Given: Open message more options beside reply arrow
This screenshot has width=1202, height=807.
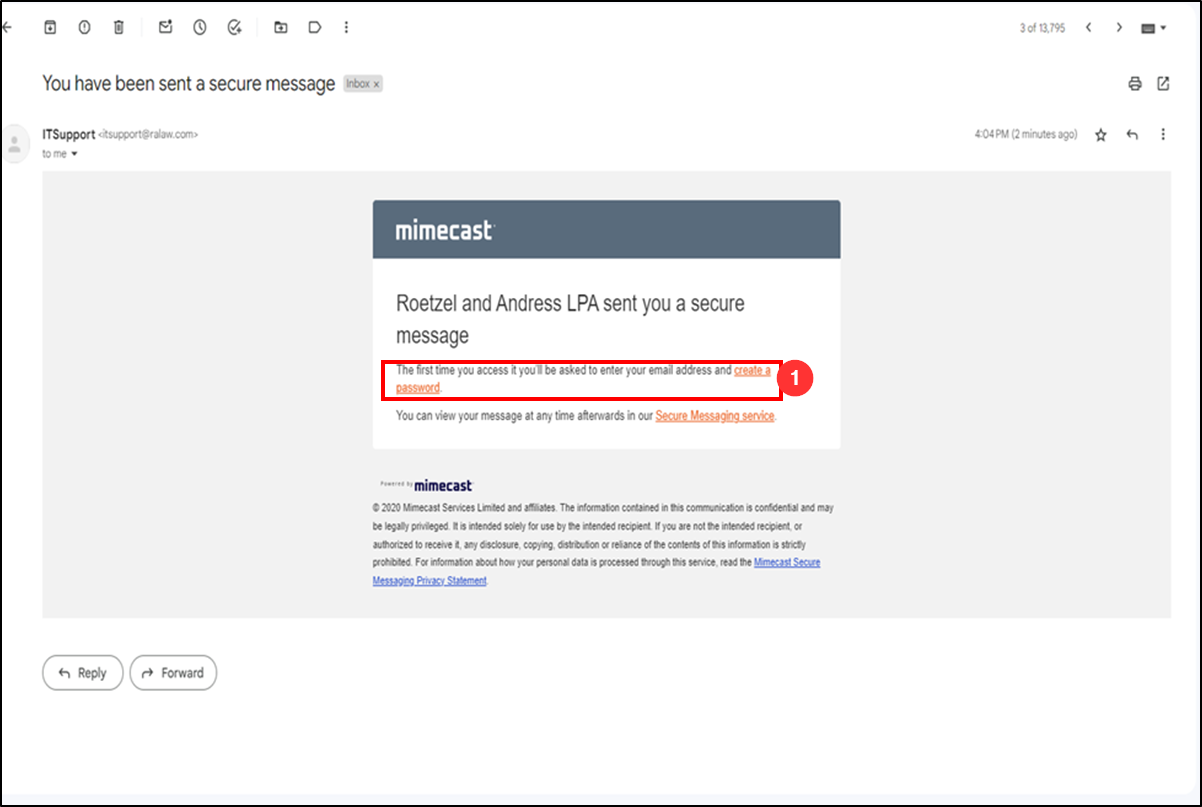Looking at the screenshot, I should [1162, 135].
